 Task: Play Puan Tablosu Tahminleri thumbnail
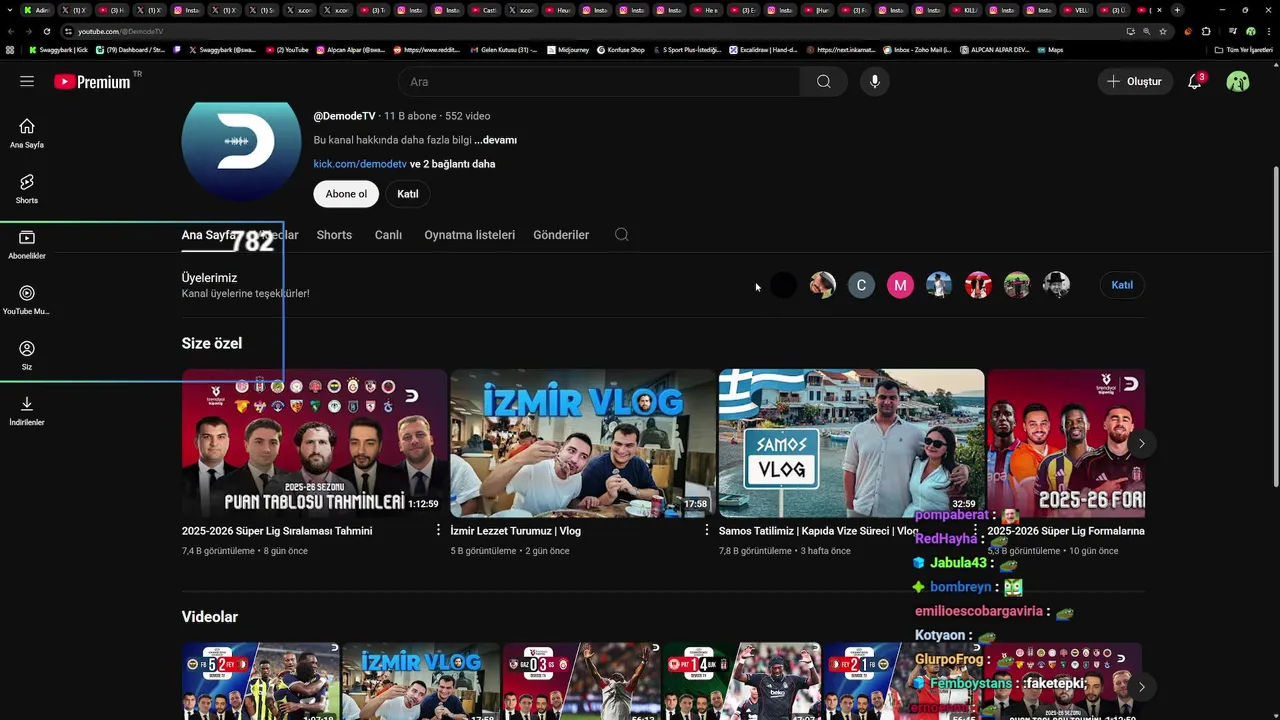click(314, 443)
